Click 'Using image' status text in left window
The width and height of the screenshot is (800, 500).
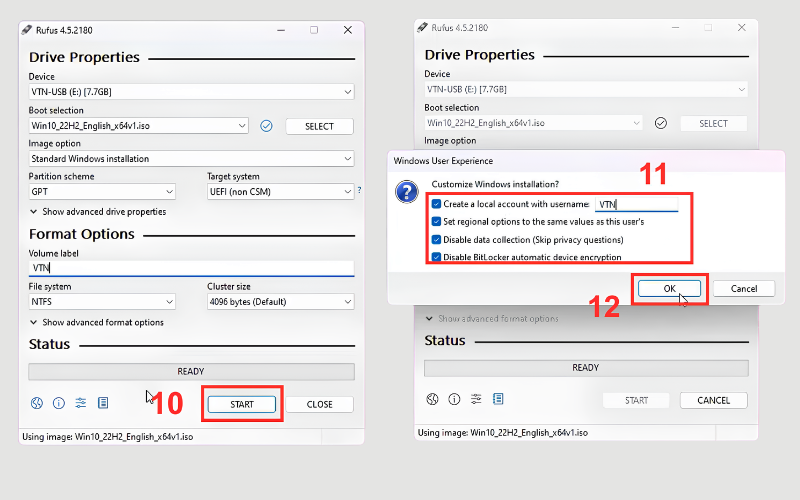click(108, 437)
